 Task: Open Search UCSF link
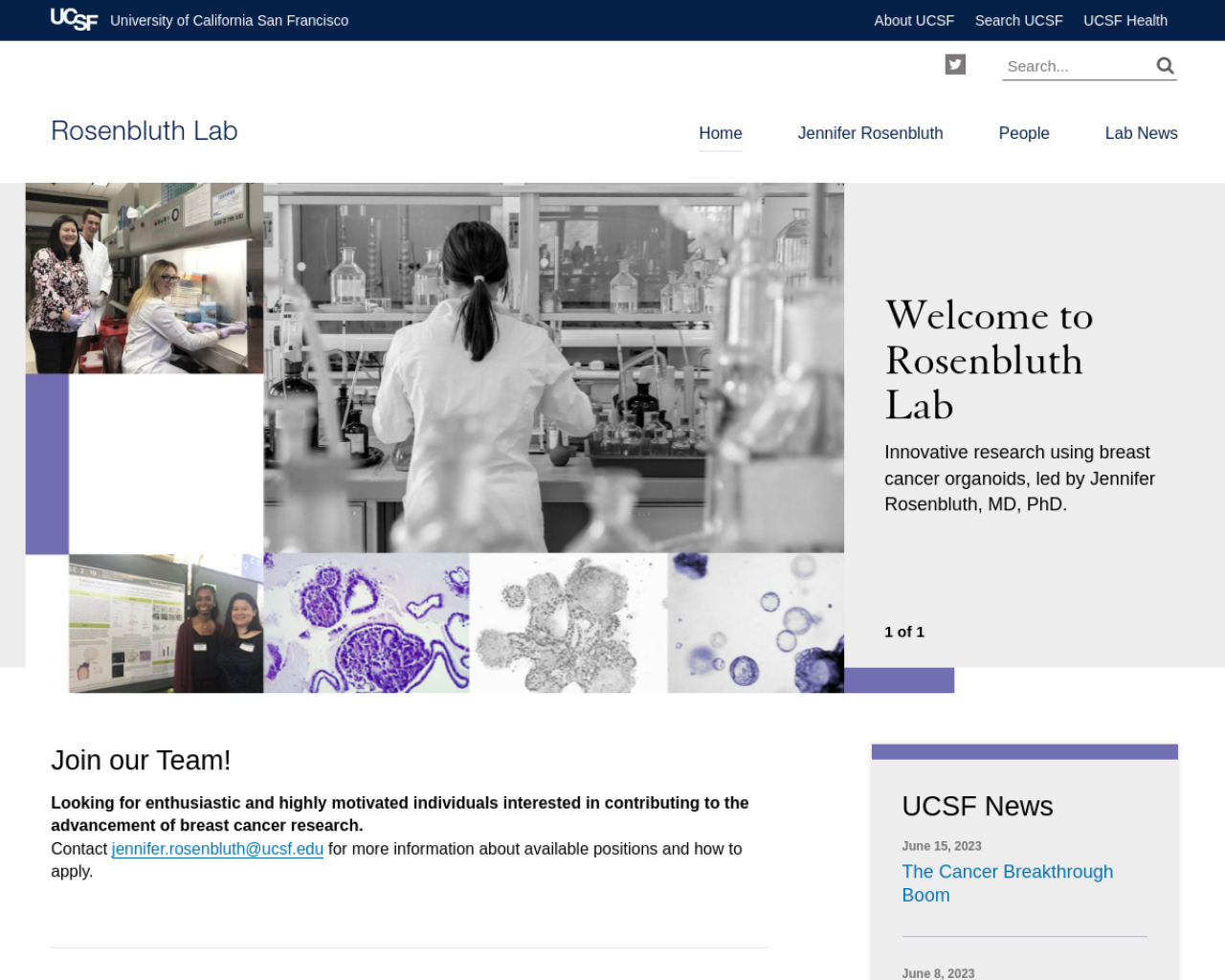tap(1018, 20)
